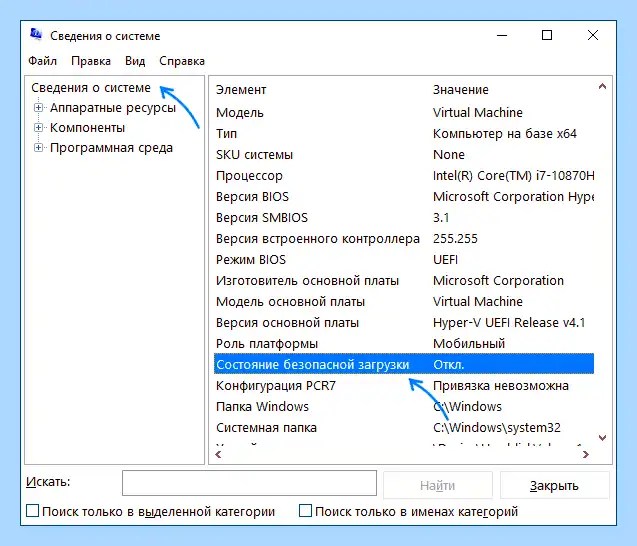The width and height of the screenshot is (637, 546).
Task: Select the Папка Windows row
Action: 404,407
